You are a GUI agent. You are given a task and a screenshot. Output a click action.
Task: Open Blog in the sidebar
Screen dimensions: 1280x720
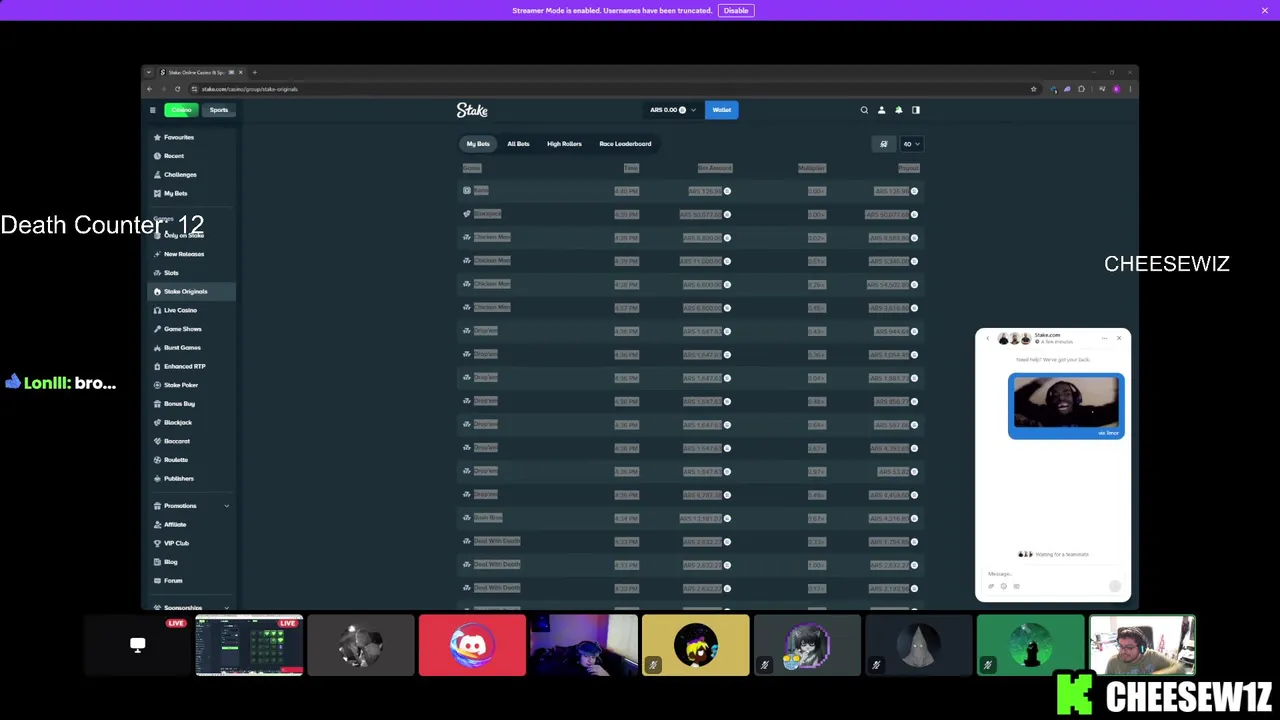click(190, 562)
